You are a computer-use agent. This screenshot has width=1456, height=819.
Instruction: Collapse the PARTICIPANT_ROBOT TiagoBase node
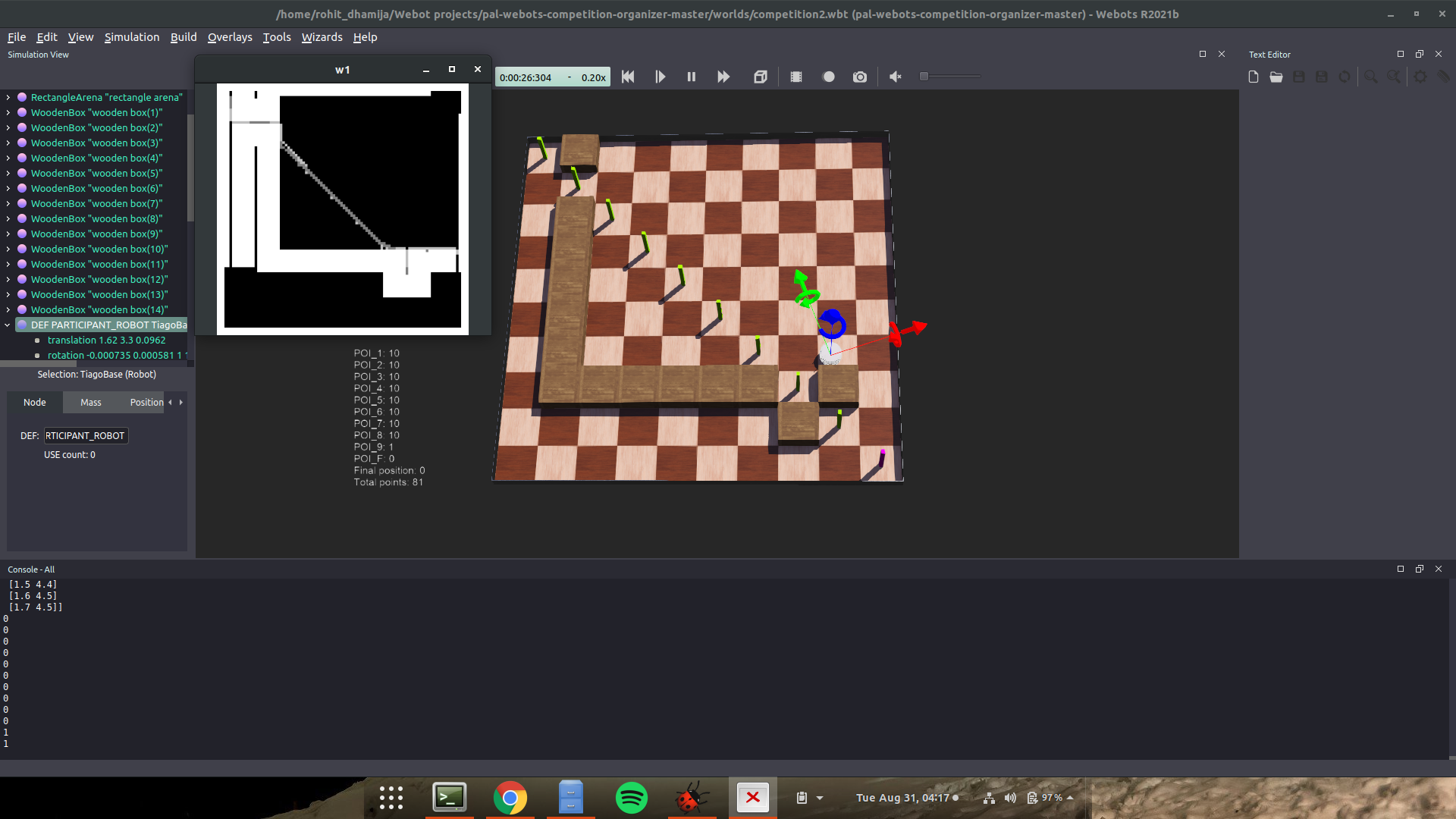click(x=8, y=325)
